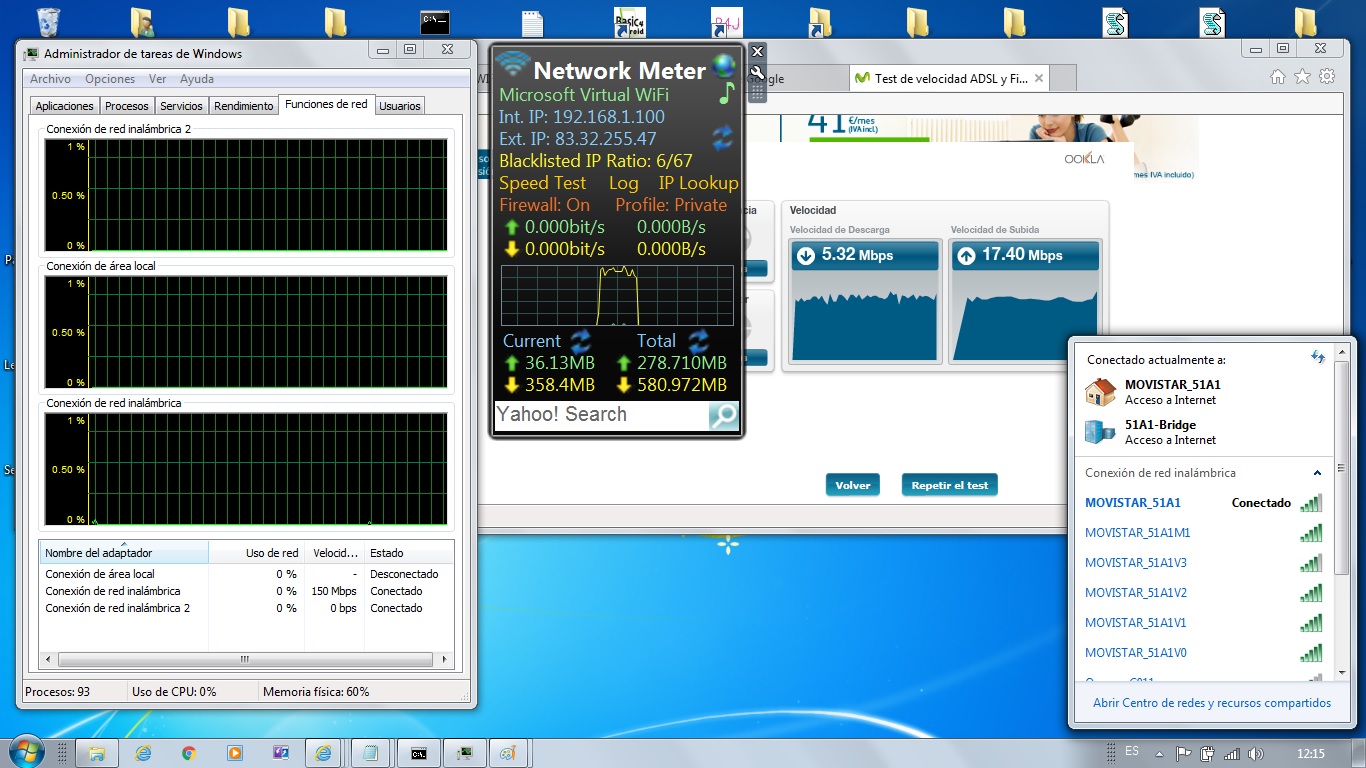Open browser tools gear icon
This screenshot has height=768, width=1366.
click(x=1327, y=77)
